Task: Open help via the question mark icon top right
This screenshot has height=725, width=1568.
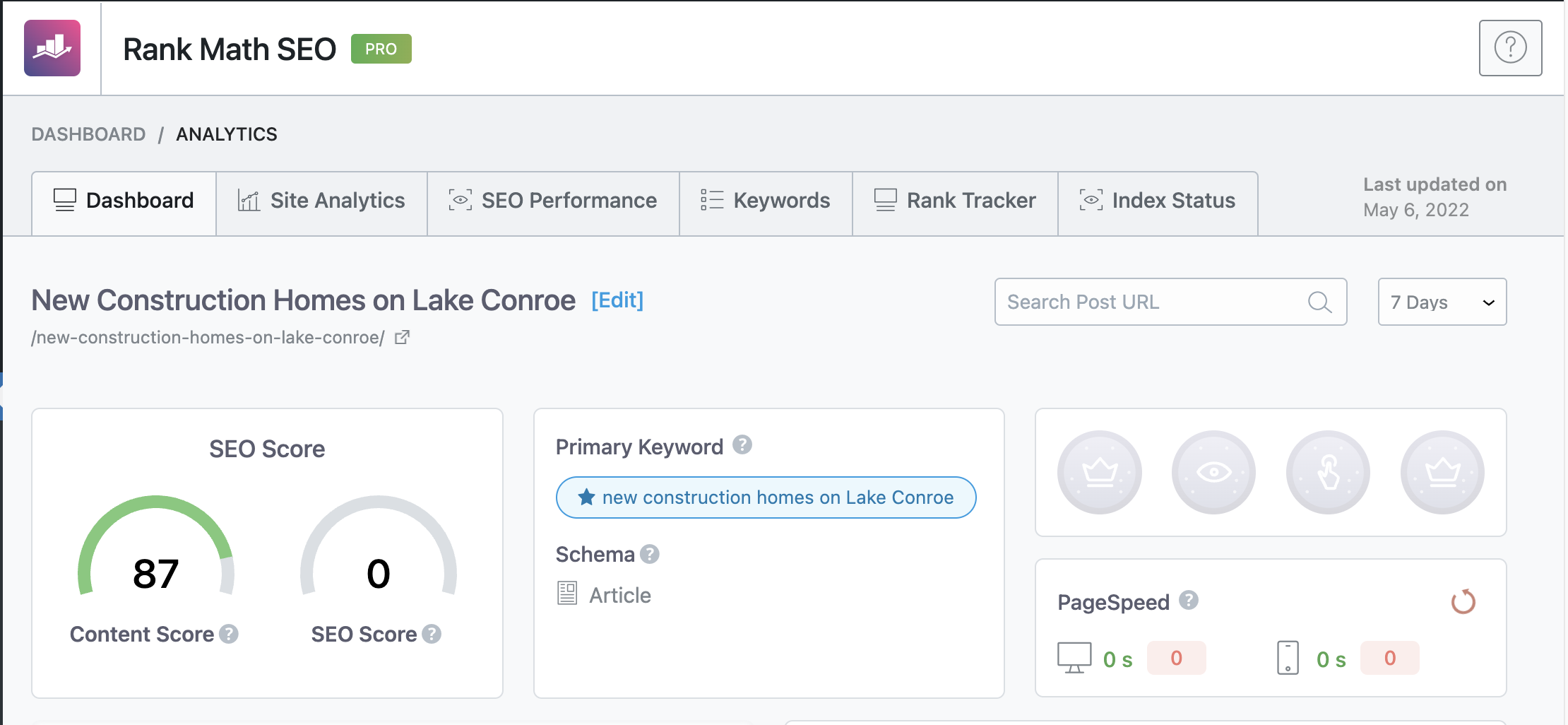Action: (x=1510, y=47)
